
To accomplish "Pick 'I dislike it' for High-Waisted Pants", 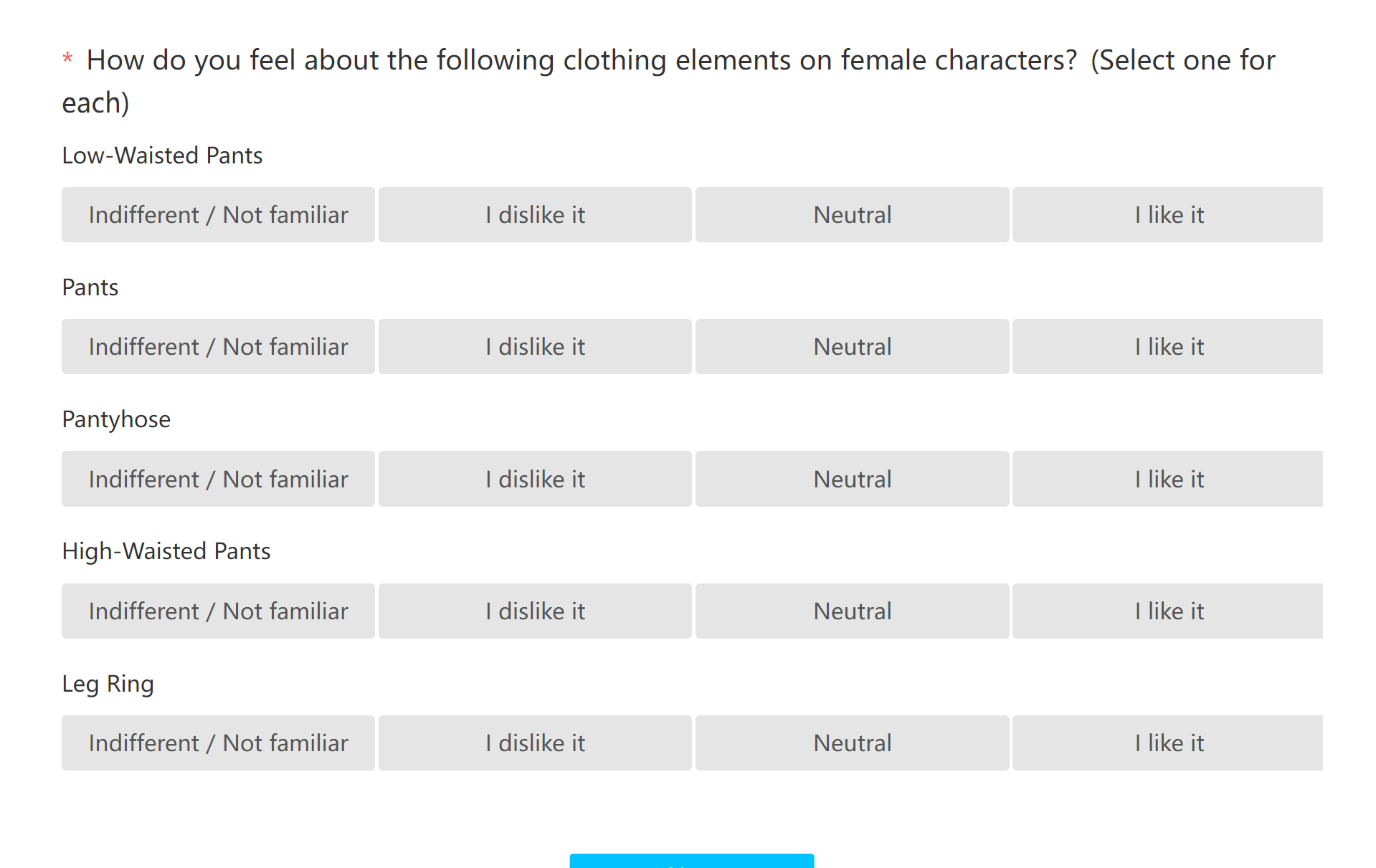I will 535,611.
